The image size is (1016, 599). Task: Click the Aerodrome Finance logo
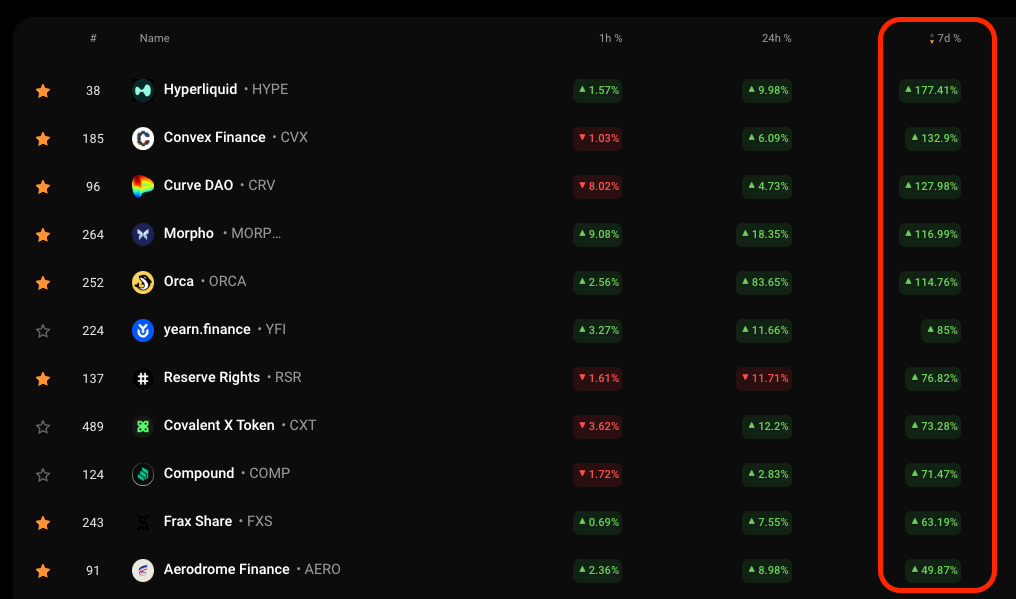click(x=143, y=570)
